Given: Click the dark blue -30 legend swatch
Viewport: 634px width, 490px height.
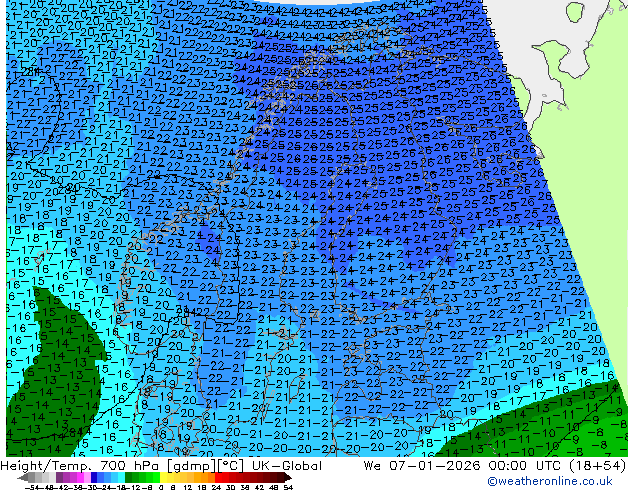Looking at the screenshot, I should click(x=94, y=477).
